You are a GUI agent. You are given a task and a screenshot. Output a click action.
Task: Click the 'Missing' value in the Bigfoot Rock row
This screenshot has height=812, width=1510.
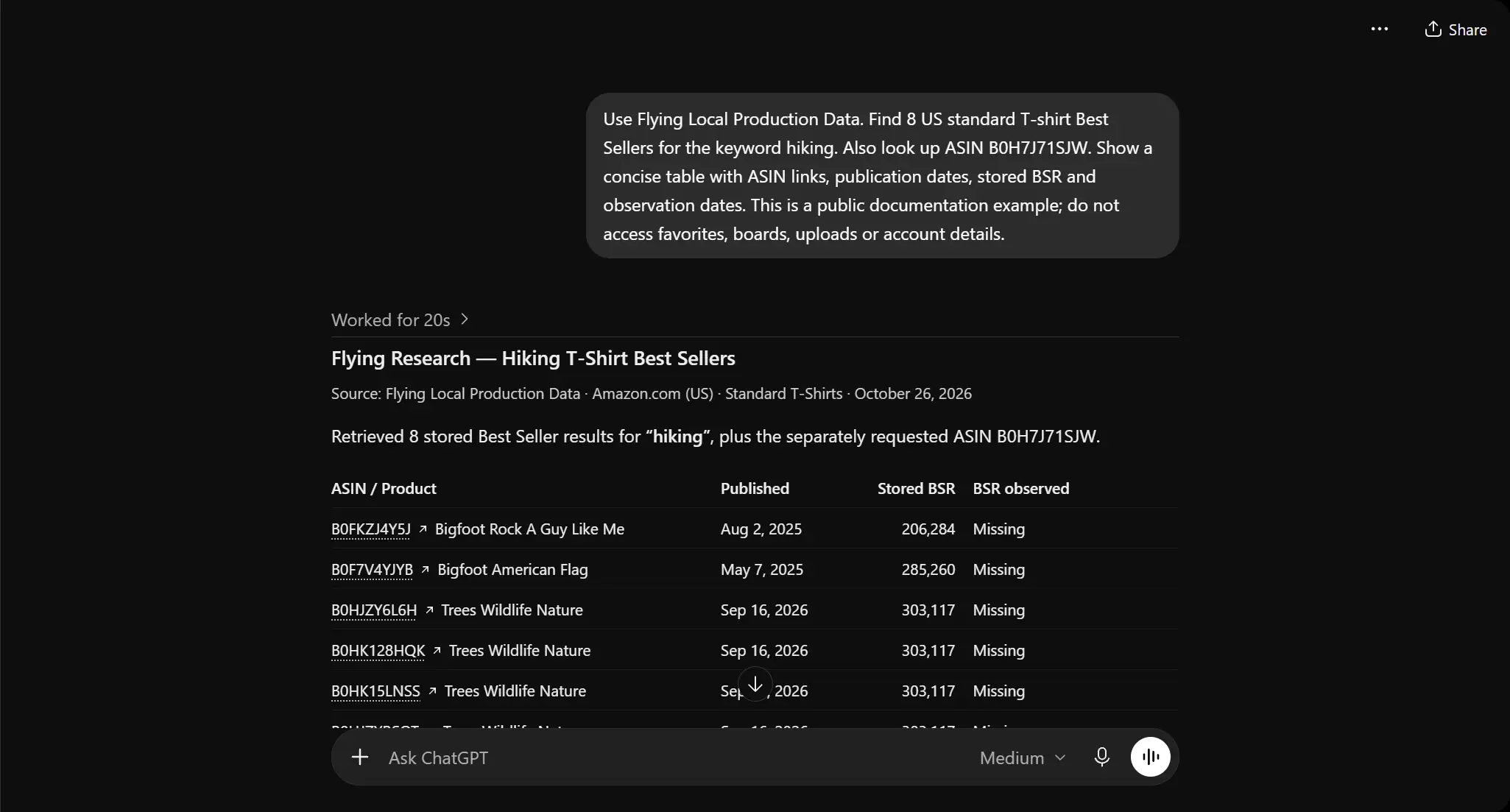click(998, 529)
